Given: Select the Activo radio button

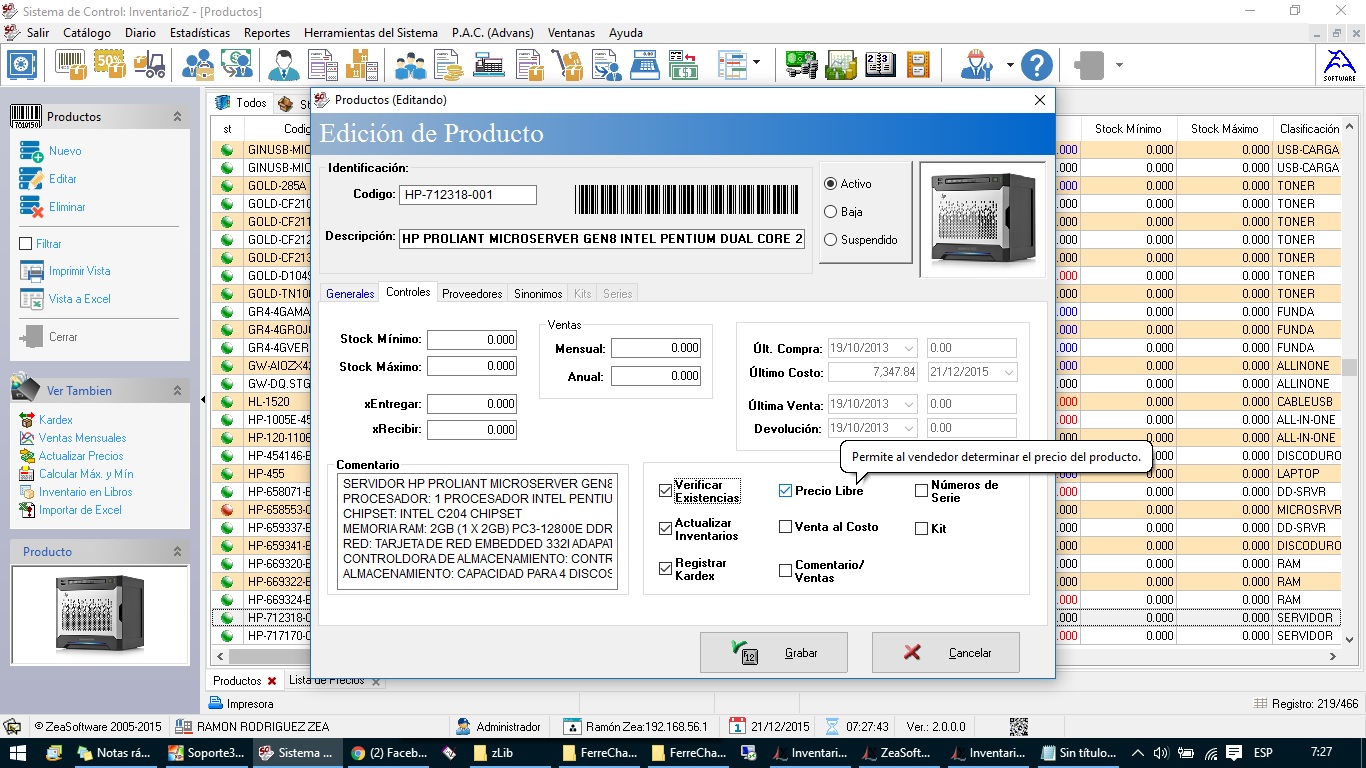Looking at the screenshot, I should pos(830,184).
